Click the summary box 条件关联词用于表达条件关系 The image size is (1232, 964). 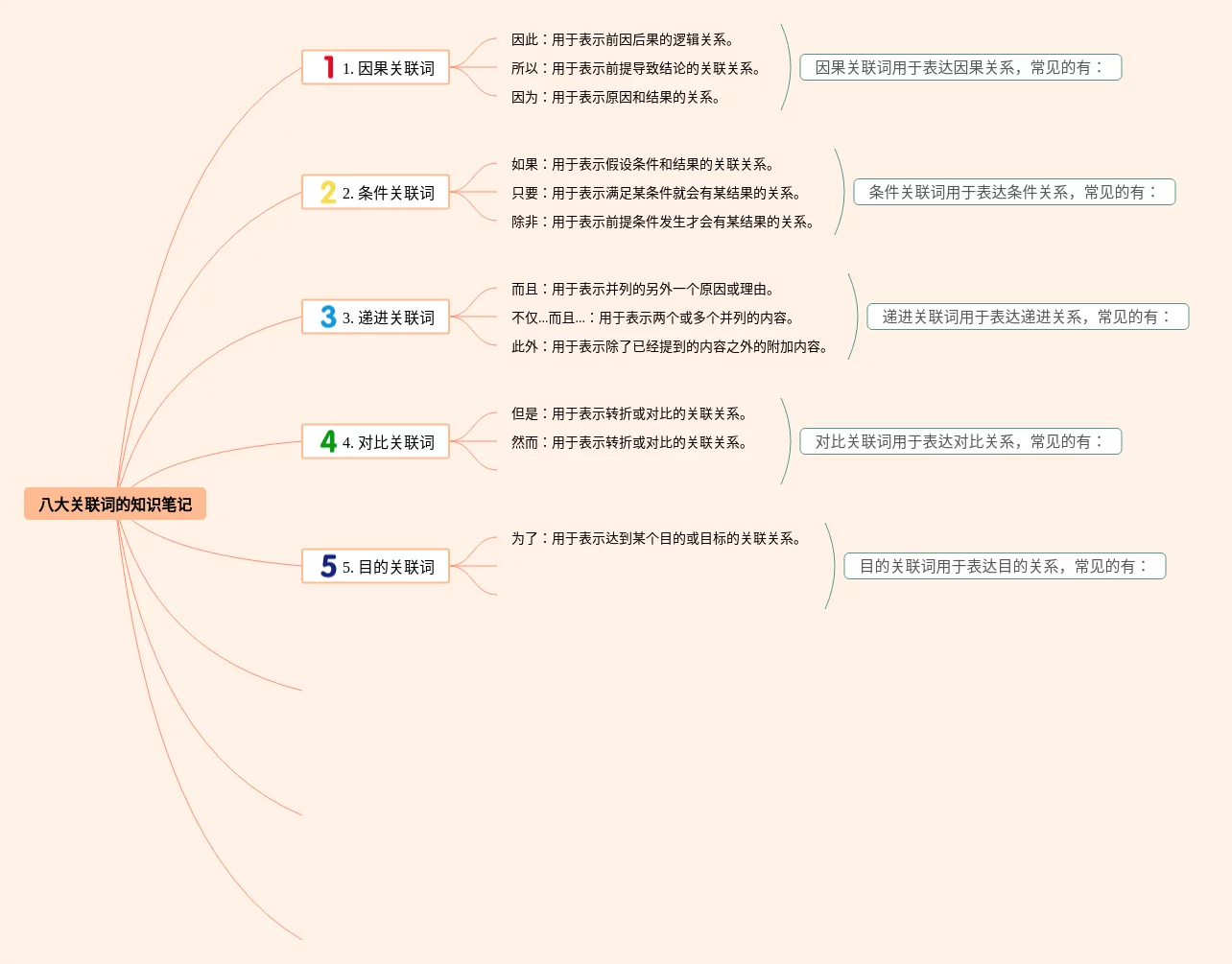(1013, 193)
